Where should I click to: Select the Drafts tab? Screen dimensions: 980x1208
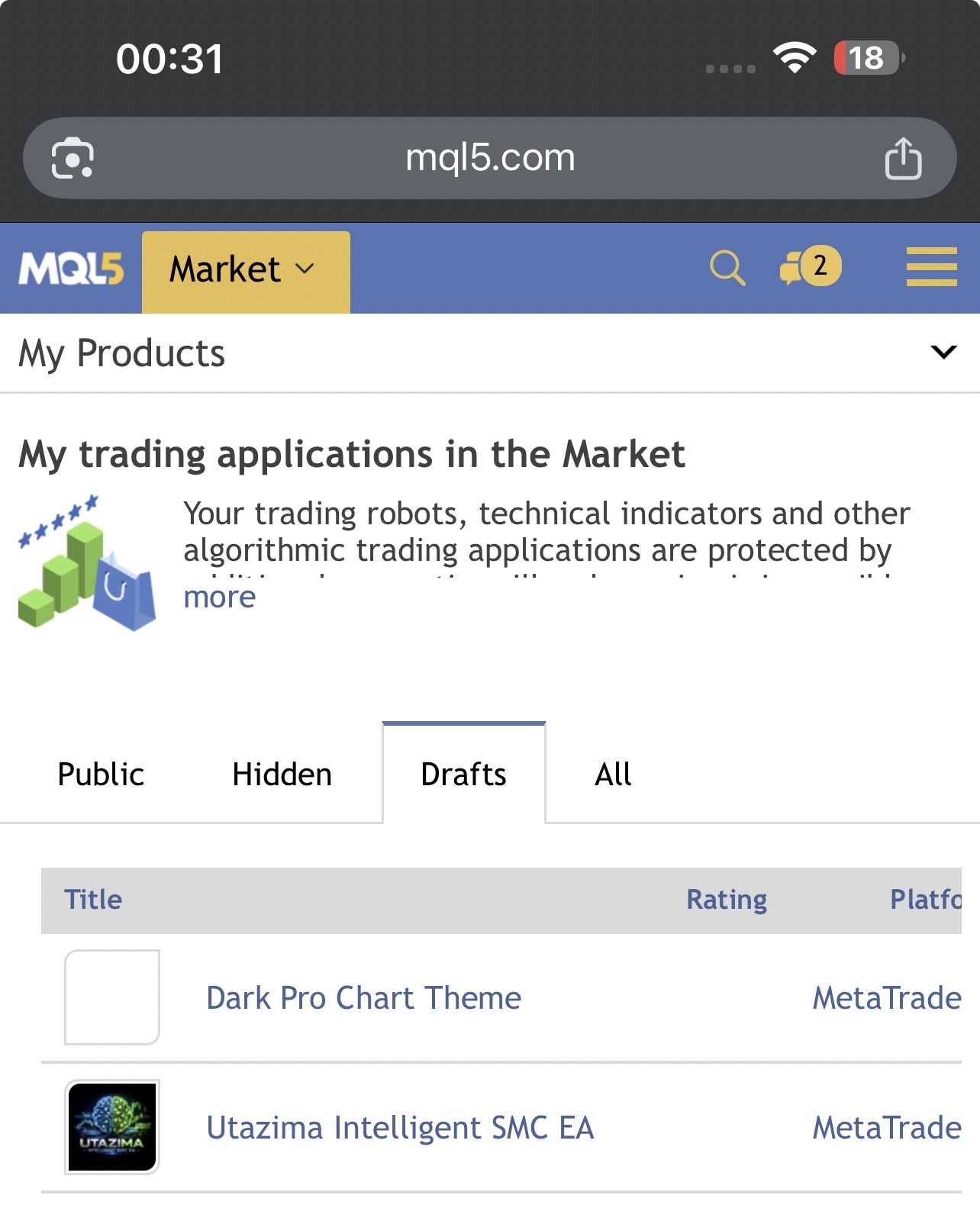coord(463,774)
